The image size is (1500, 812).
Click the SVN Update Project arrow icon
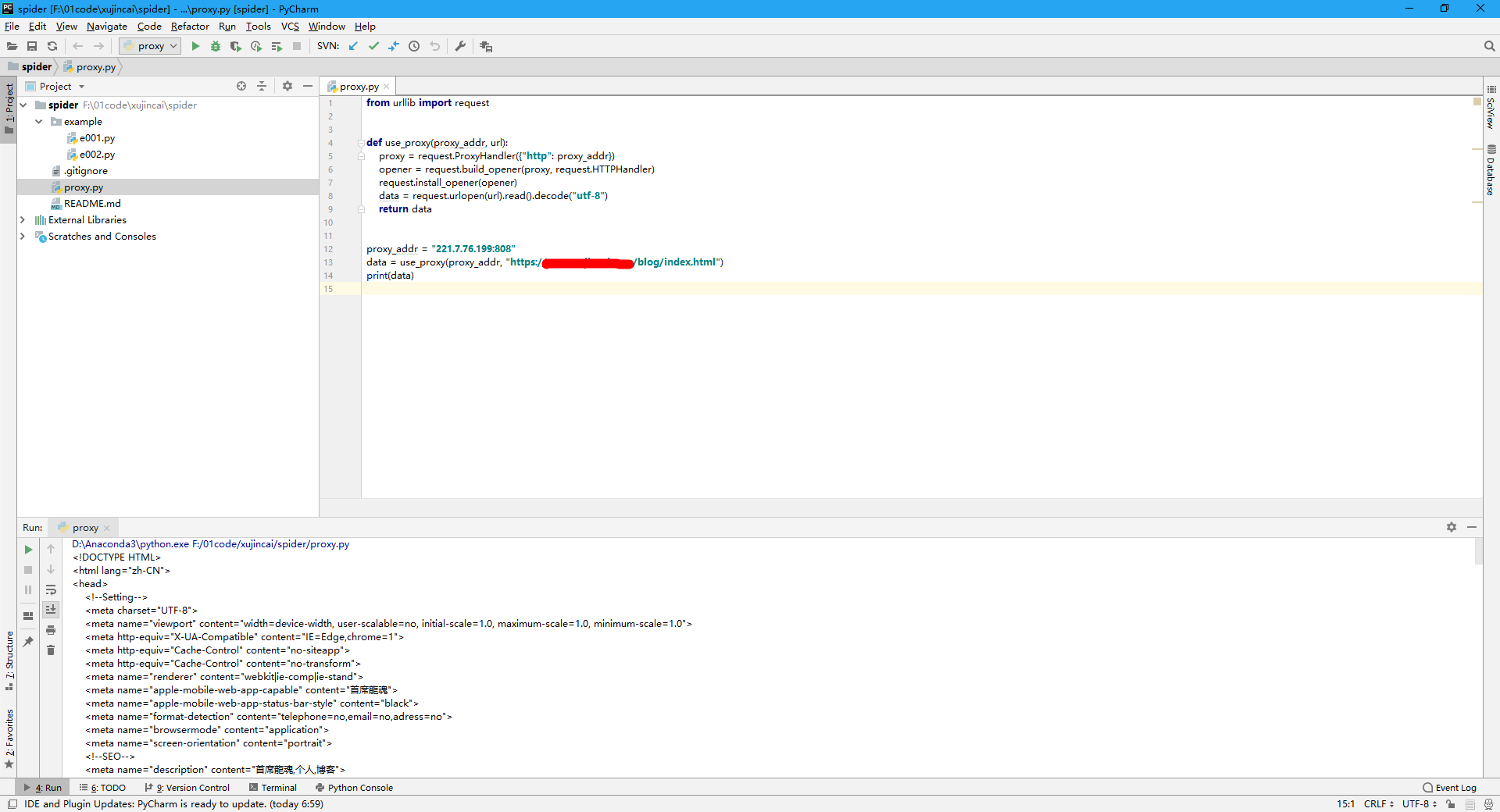point(353,46)
